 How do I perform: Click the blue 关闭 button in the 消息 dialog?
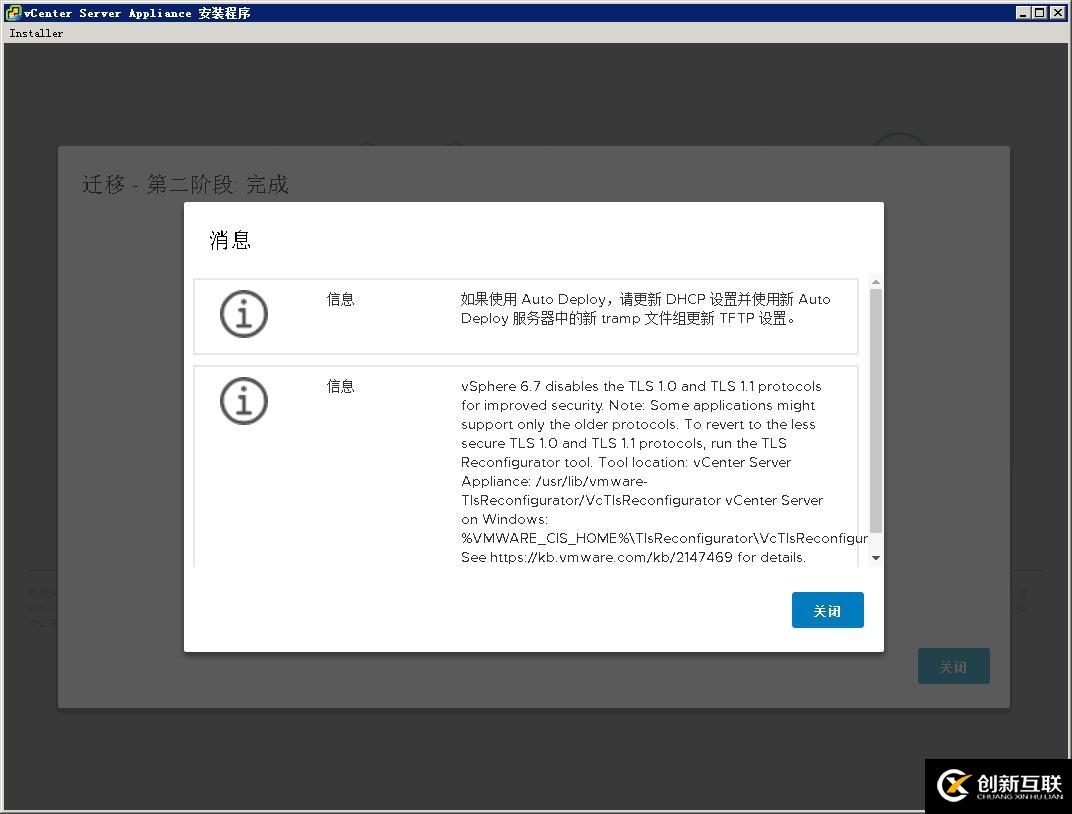tap(827, 610)
